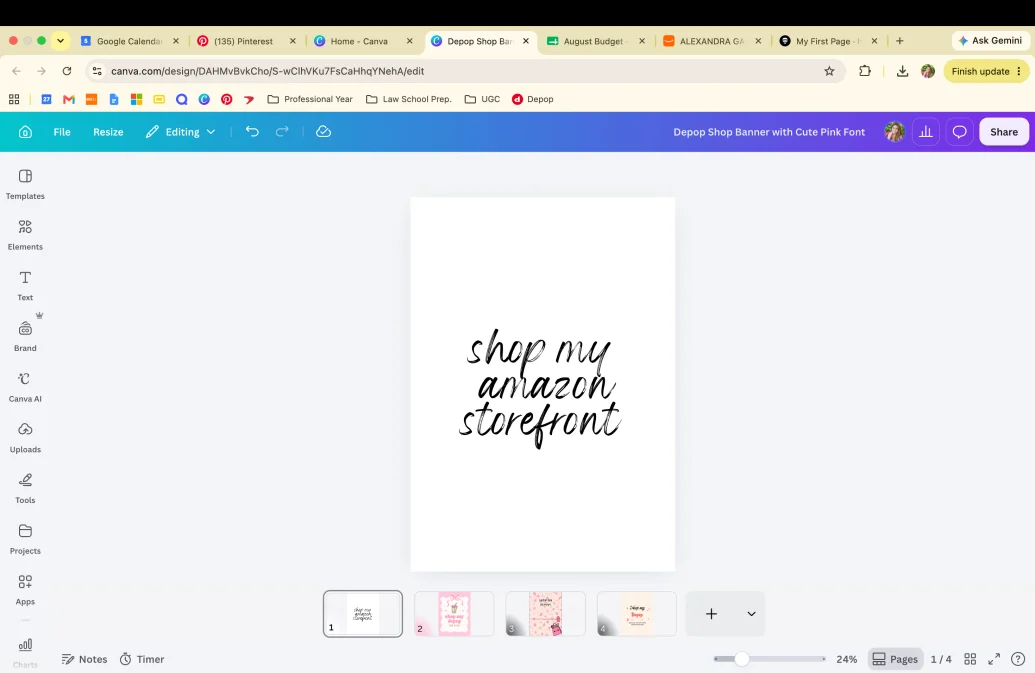Select the 'shop my amazon storefront' text
Screen dimensions: 1035x673
pos(540,388)
